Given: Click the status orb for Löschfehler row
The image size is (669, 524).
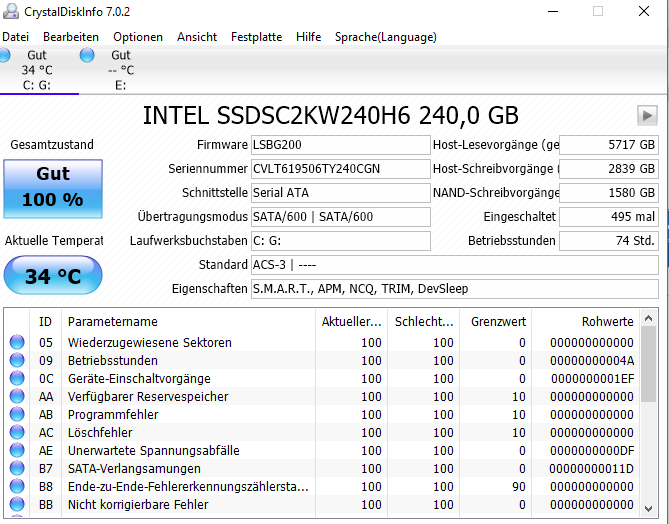Looking at the screenshot, I should click(x=17, y=432).
